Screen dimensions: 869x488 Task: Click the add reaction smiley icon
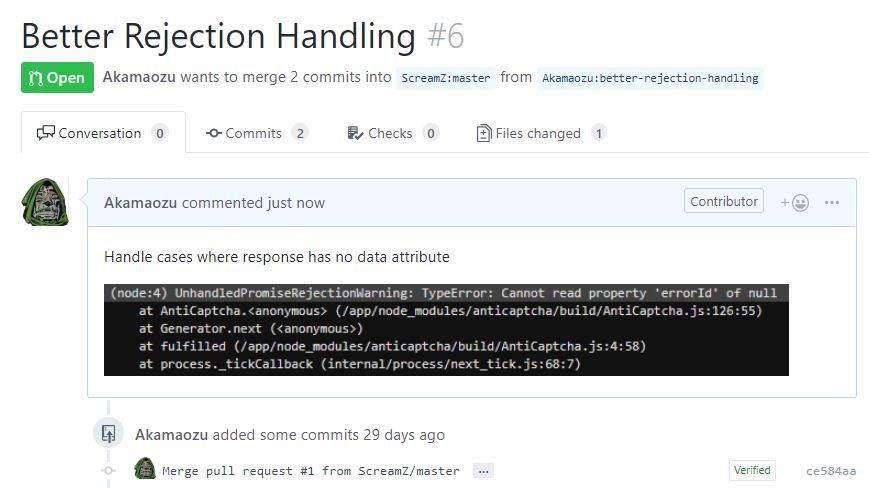[795, 203]
